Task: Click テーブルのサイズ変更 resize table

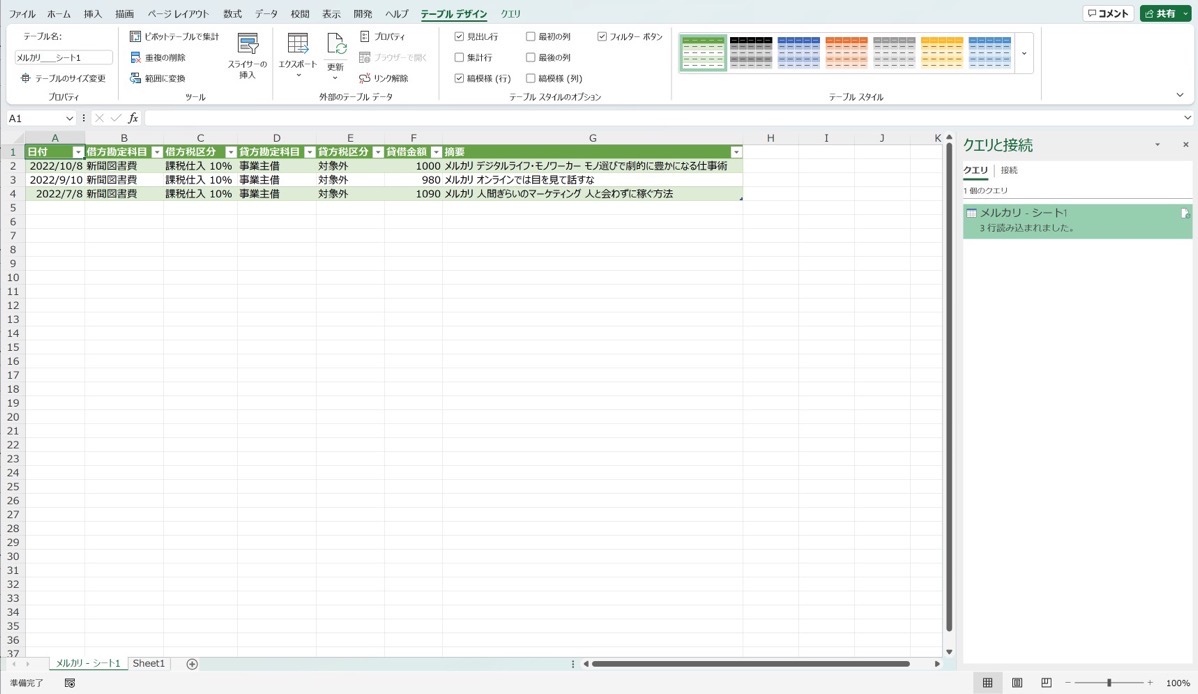Action: pyautogui.click(x=63, y=78)
